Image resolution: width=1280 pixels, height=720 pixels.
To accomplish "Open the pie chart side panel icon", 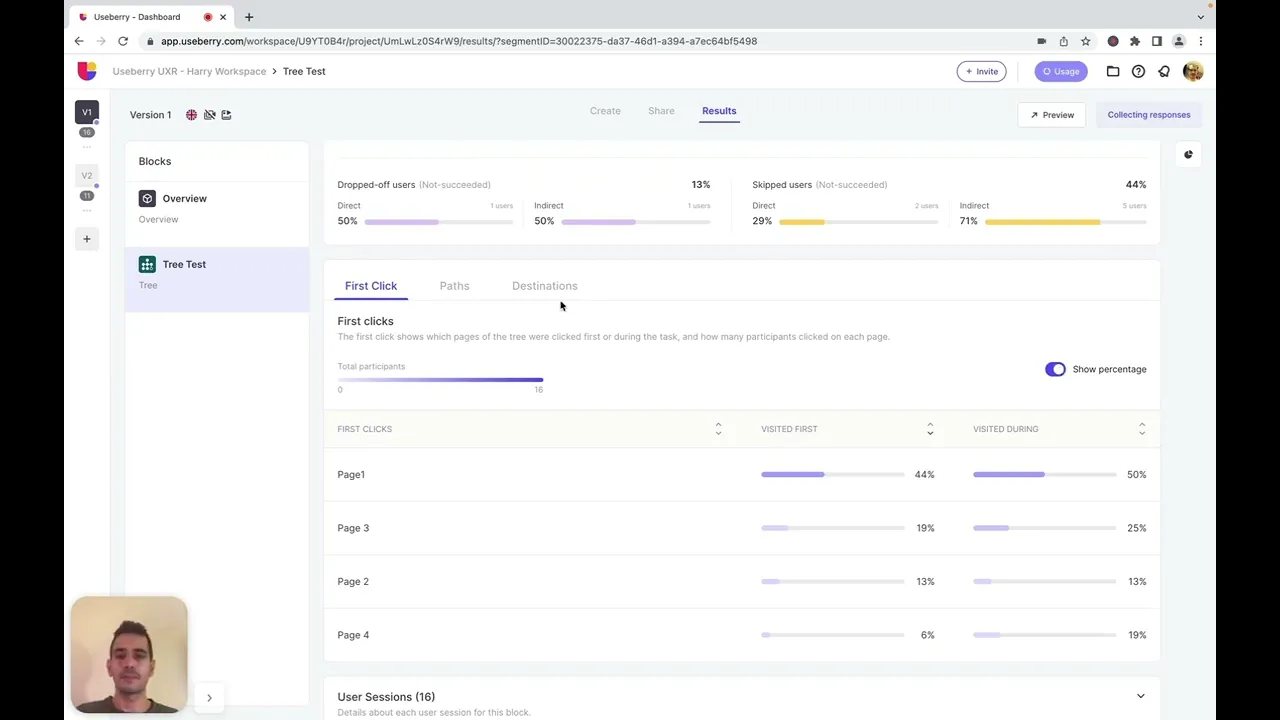I will tap(1188, 154).
